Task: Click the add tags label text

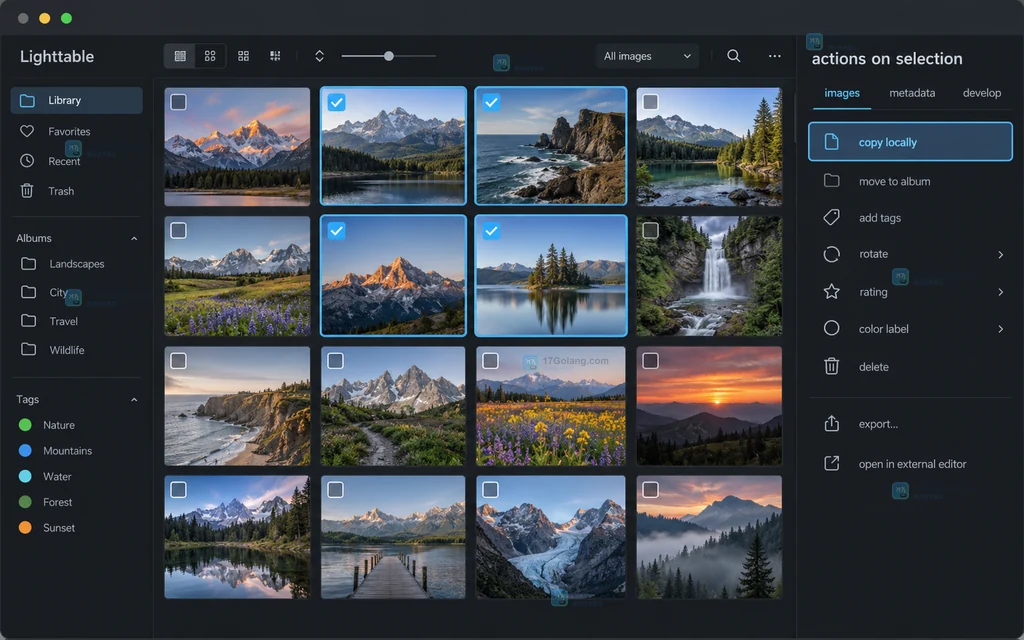Action: pyautogui.click(x=880, y=218)
